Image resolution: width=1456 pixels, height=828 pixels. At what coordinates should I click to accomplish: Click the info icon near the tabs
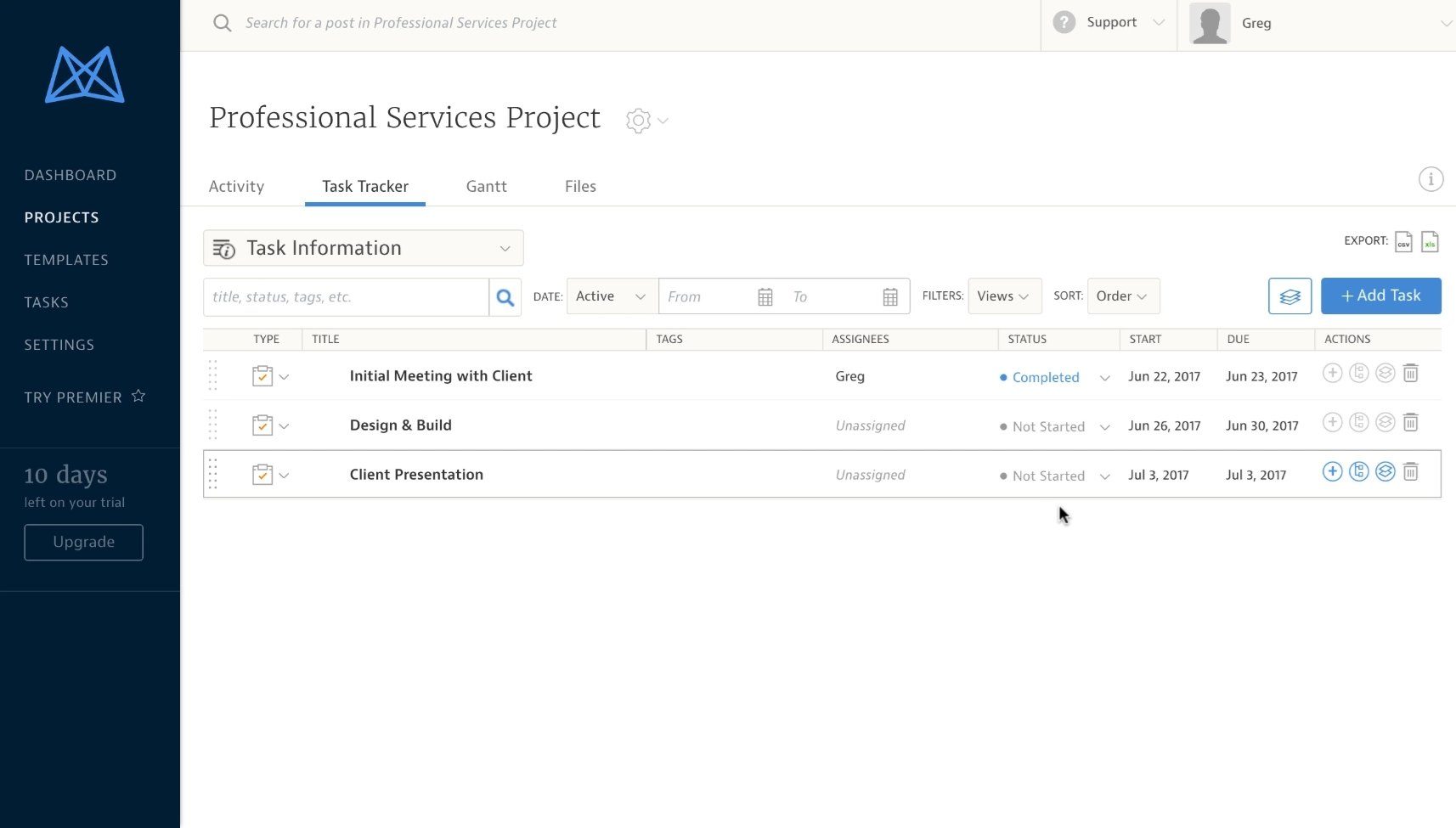click(1431, 179)
